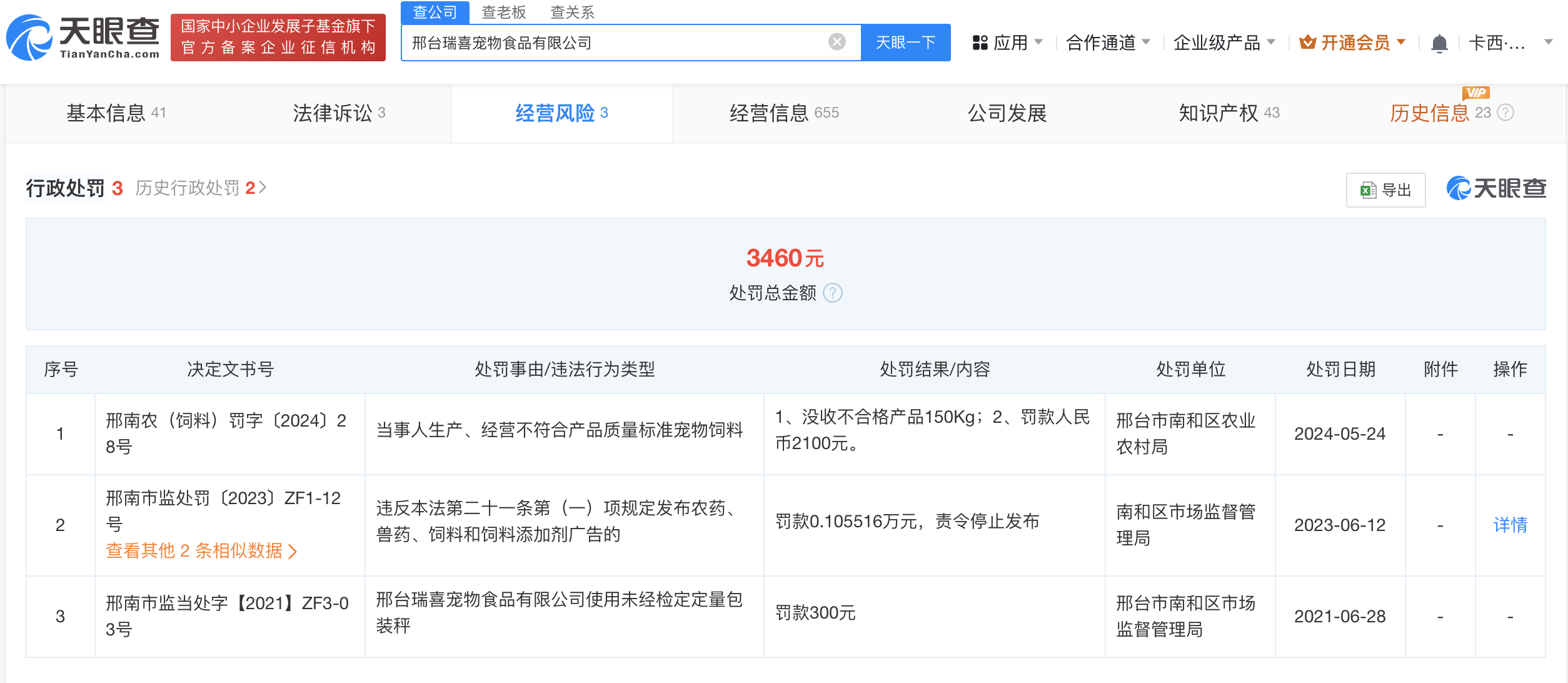Screen dimensions: 1568x683
Task: Click the 3460元 total penalty amount
Action: pyautogui.click(x=785, y=258)
